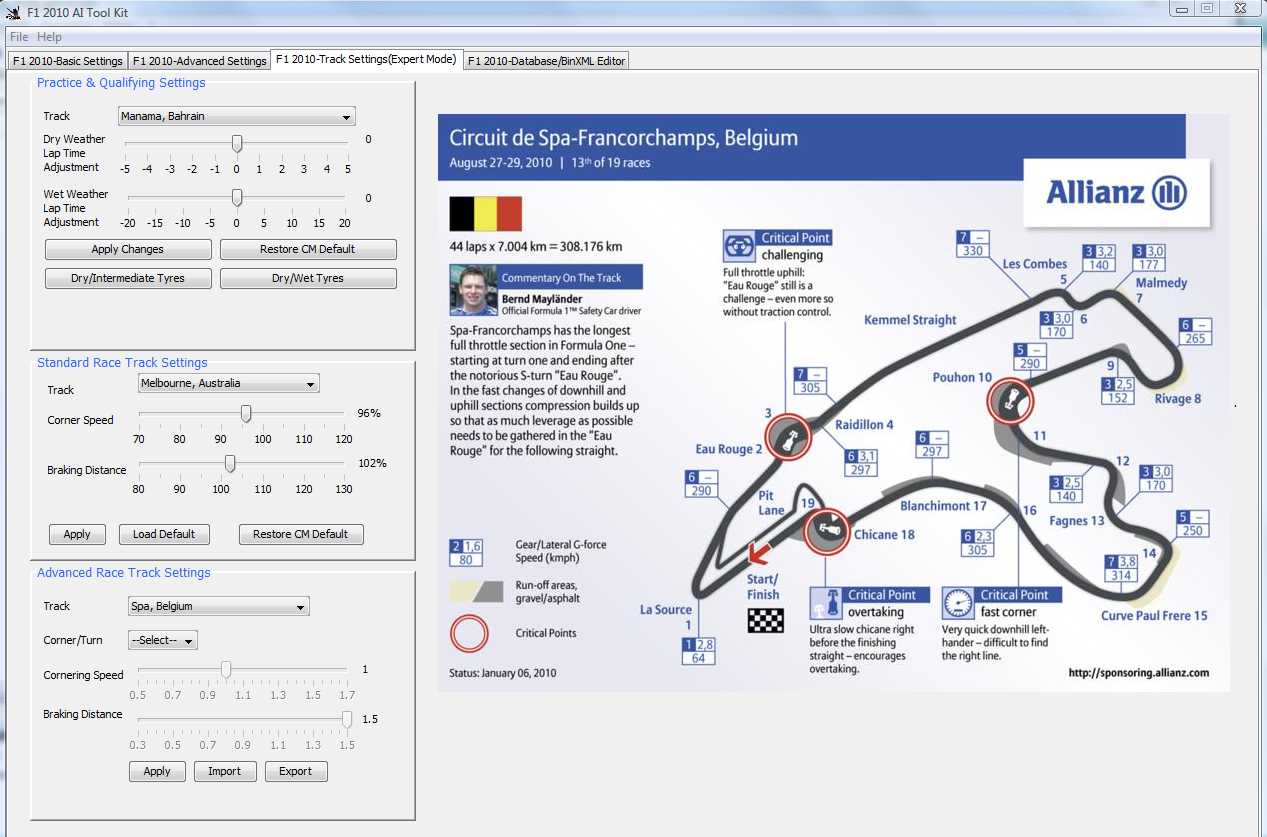Click Apply in Standard Race Track Settings

[x=77, y=534]
